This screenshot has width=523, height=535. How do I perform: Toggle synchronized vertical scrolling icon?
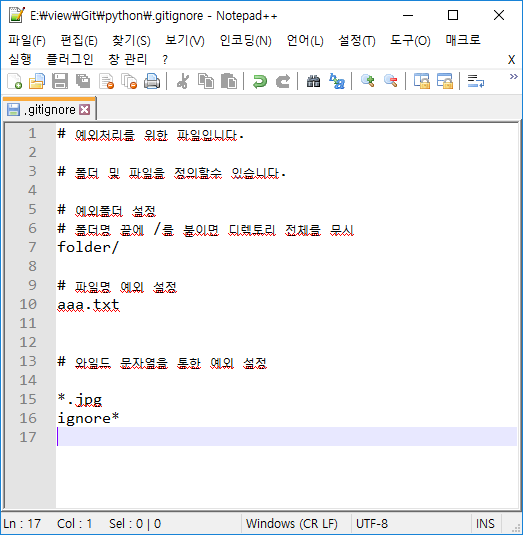click(422, 82)
